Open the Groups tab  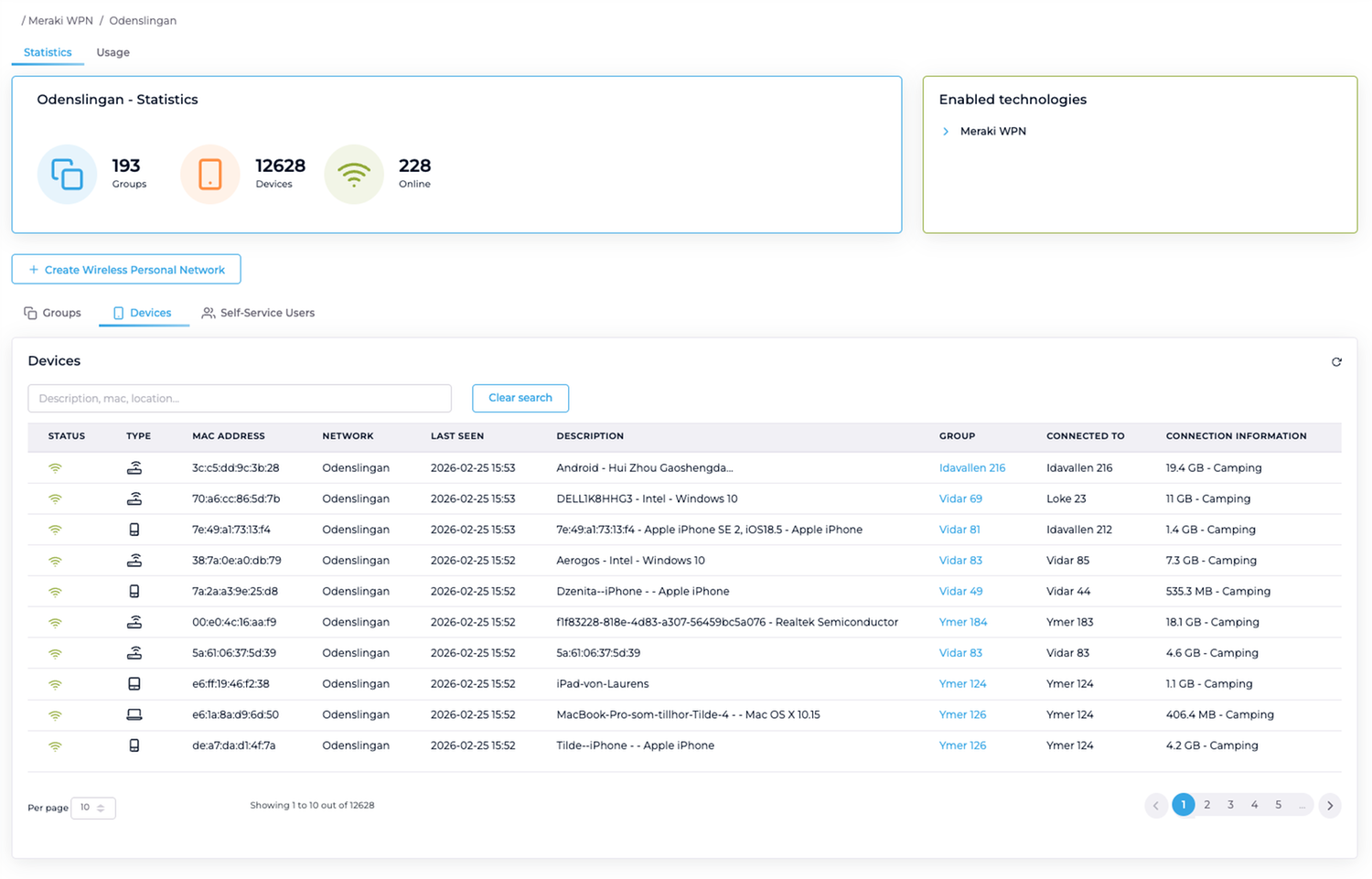(x=52, y=313)
